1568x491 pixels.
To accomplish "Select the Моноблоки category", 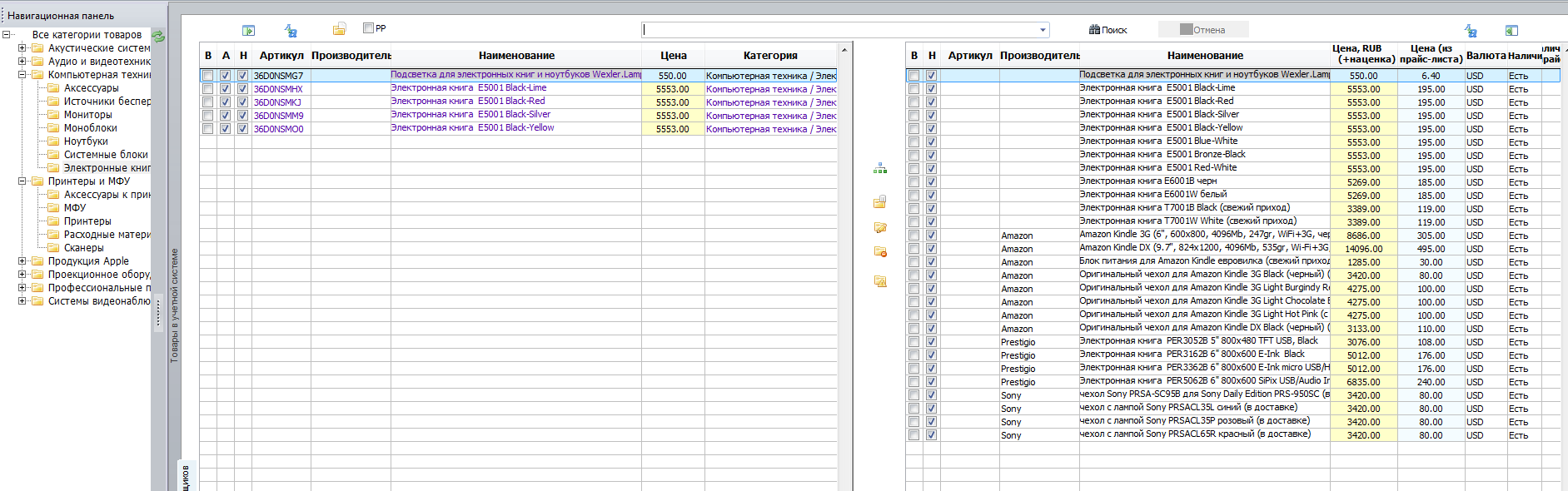I will (90, 128).
